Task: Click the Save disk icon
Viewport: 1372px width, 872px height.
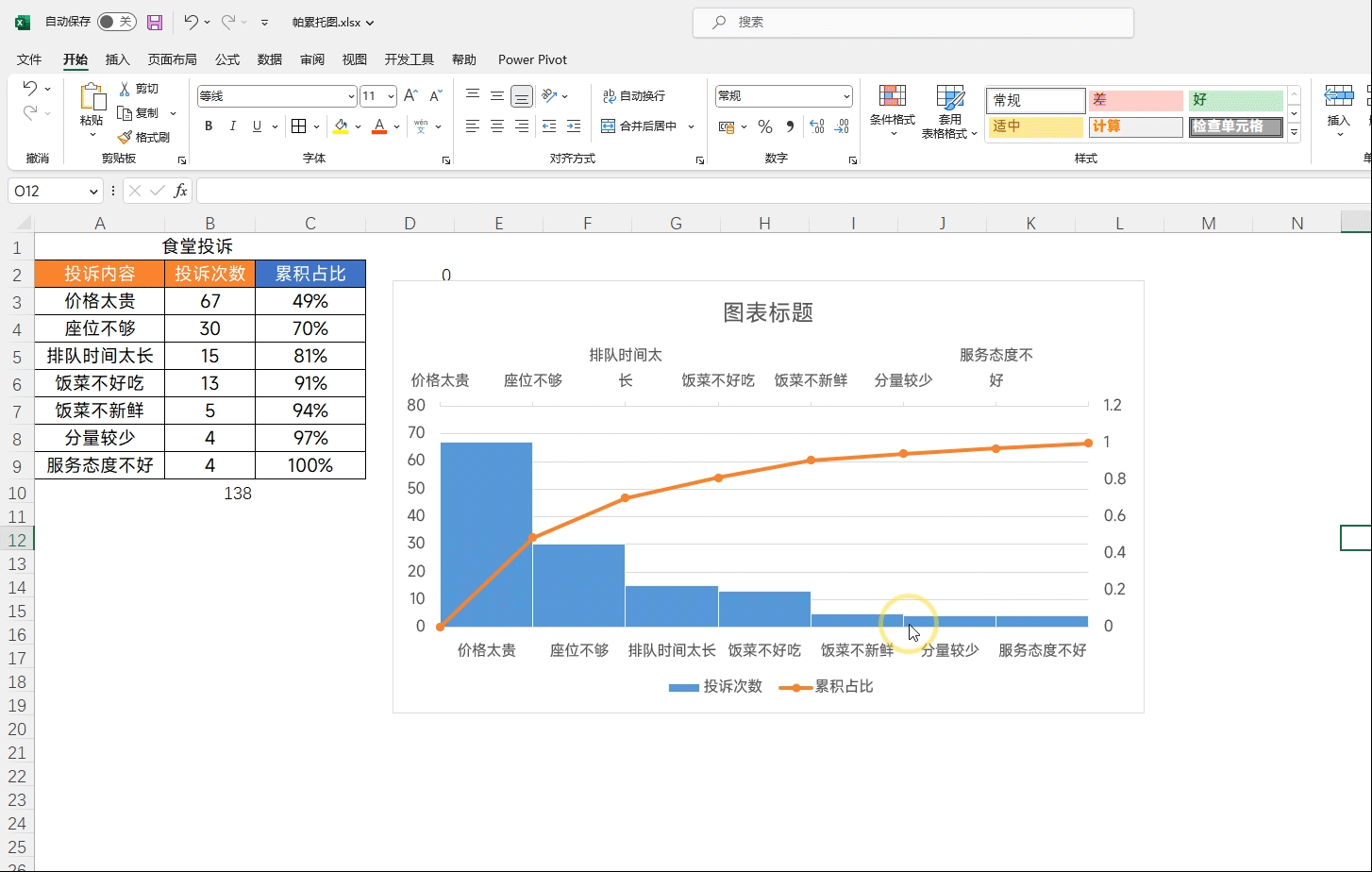Action: (155, 22)
